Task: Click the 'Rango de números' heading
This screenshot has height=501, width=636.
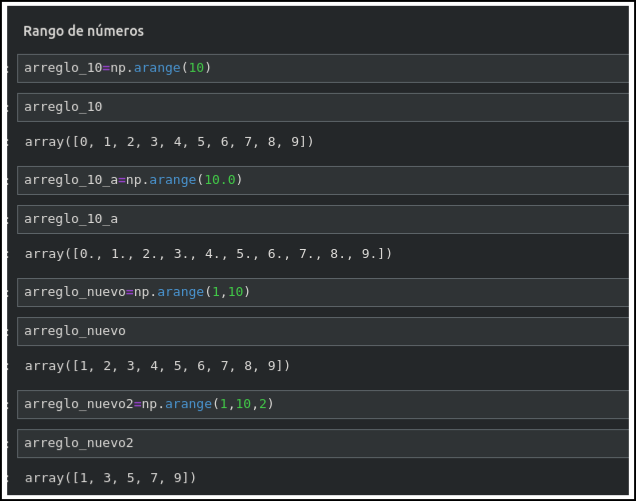Action: tap(83, 31)
